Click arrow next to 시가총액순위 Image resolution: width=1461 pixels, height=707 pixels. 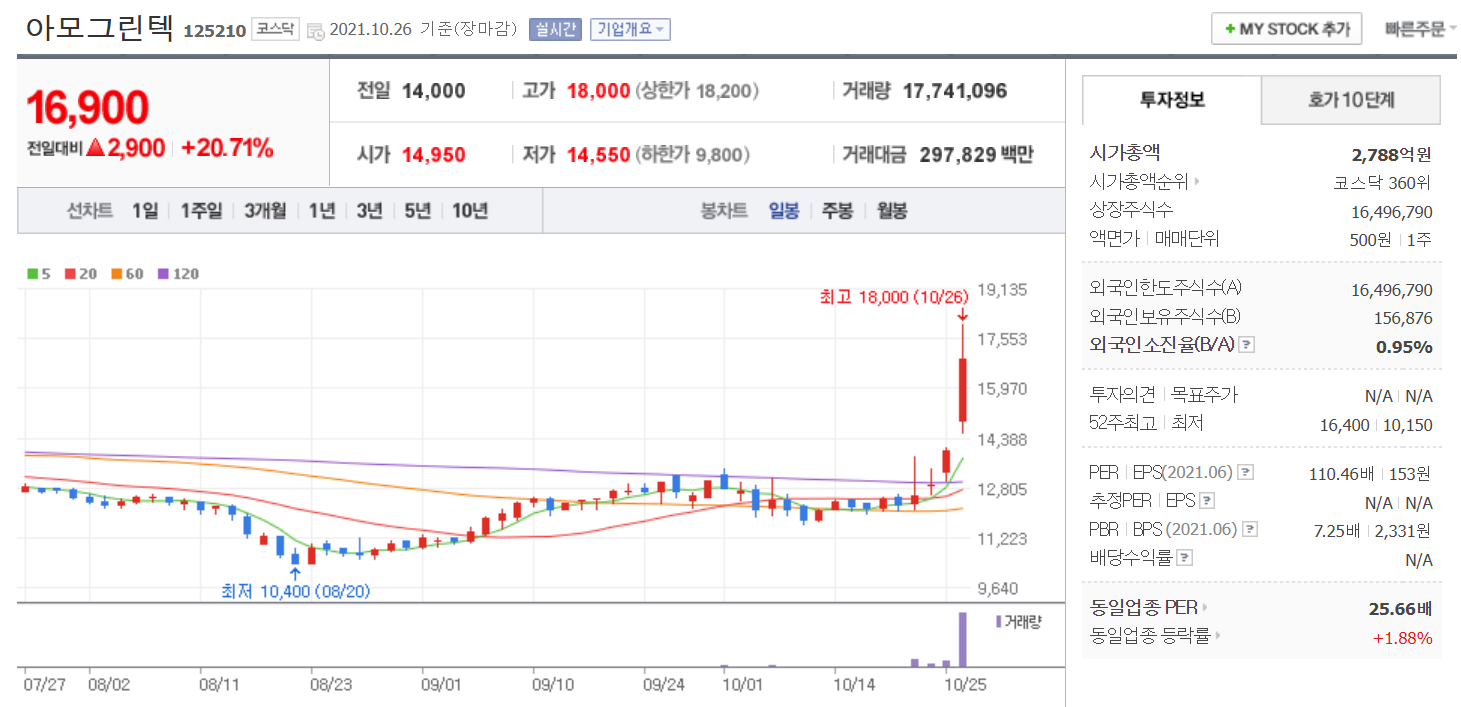coord(1197,183)
